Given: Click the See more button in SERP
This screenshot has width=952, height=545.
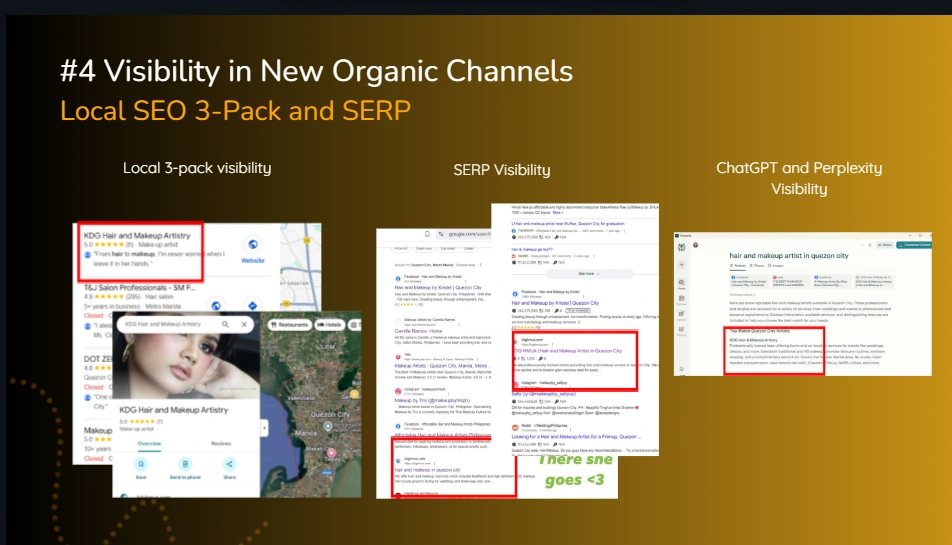Looking at the screenshot, I should coord(589,273).
